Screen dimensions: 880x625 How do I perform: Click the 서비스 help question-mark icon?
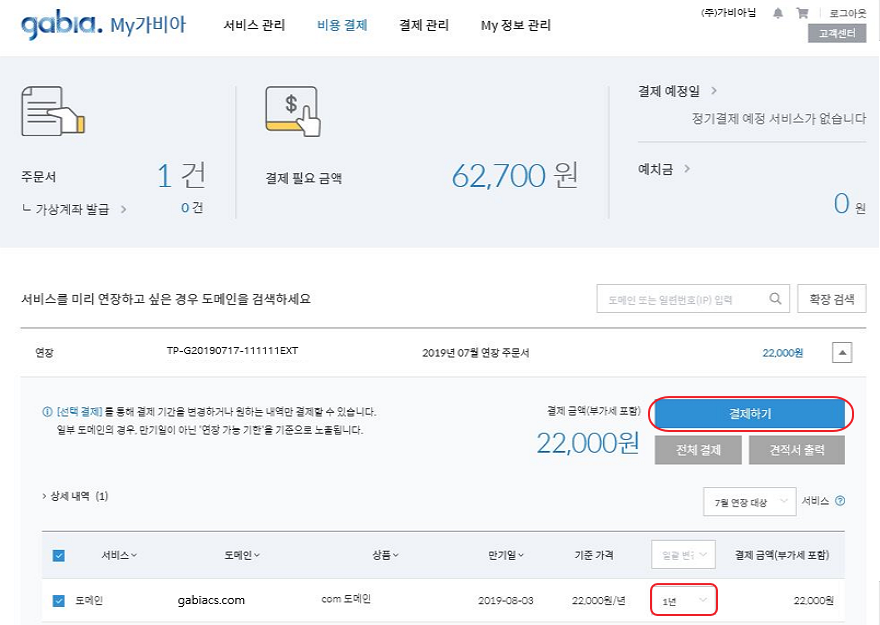(x=840, y=501)
